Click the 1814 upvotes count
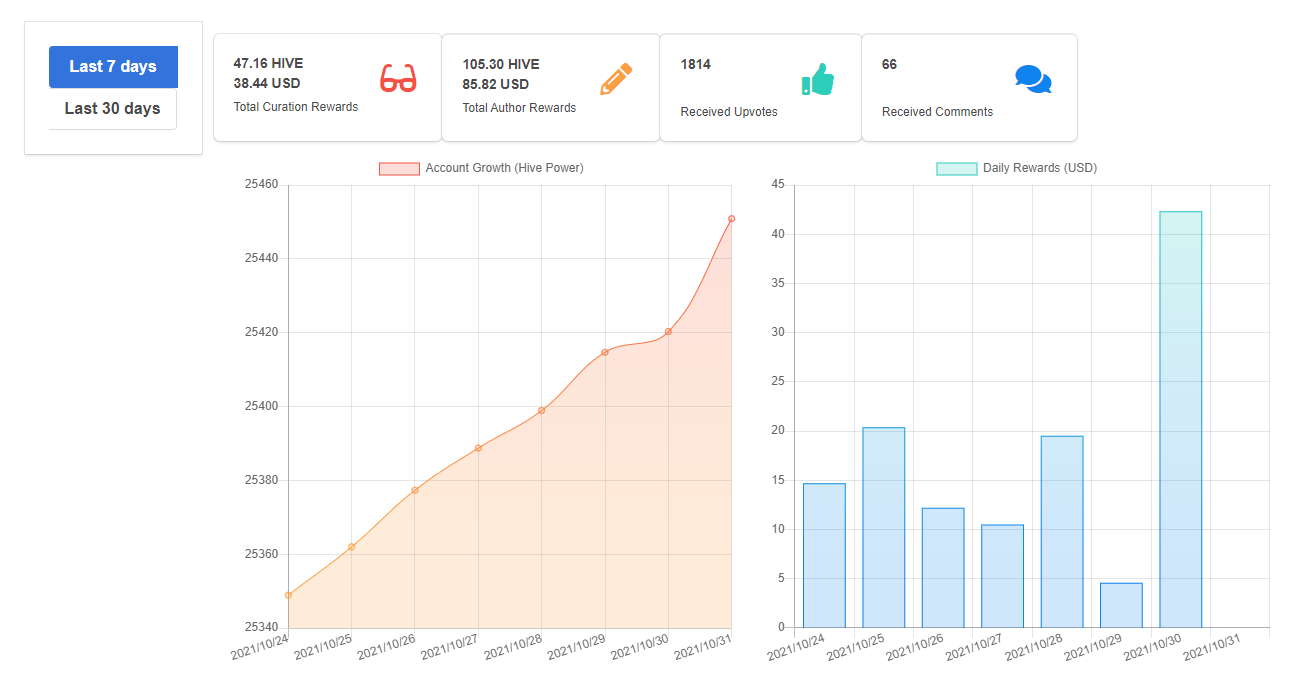The width and height of the screenshot is (1289, 686). [x=696, y=64]
